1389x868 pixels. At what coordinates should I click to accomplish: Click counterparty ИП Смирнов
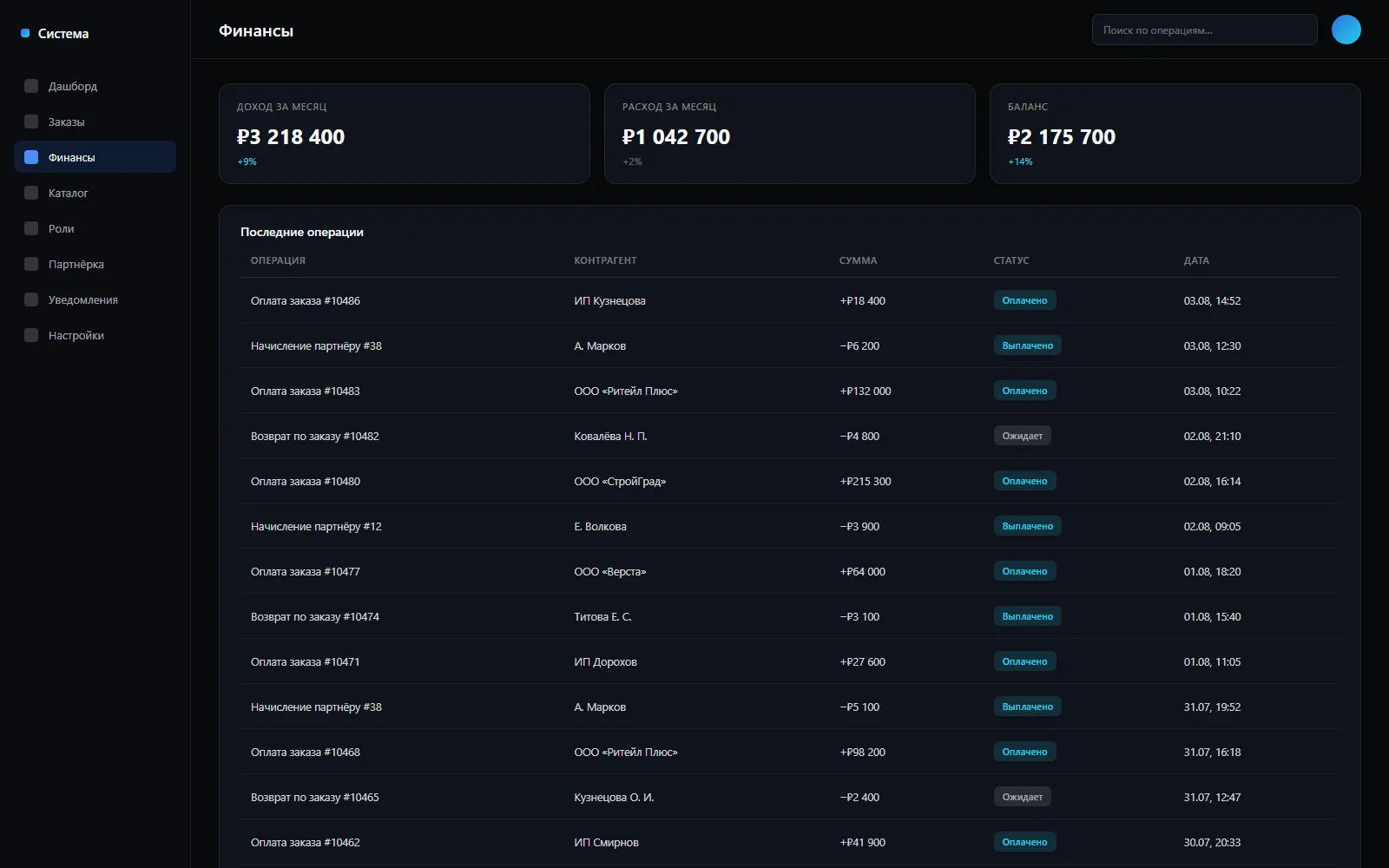point(606,842)
